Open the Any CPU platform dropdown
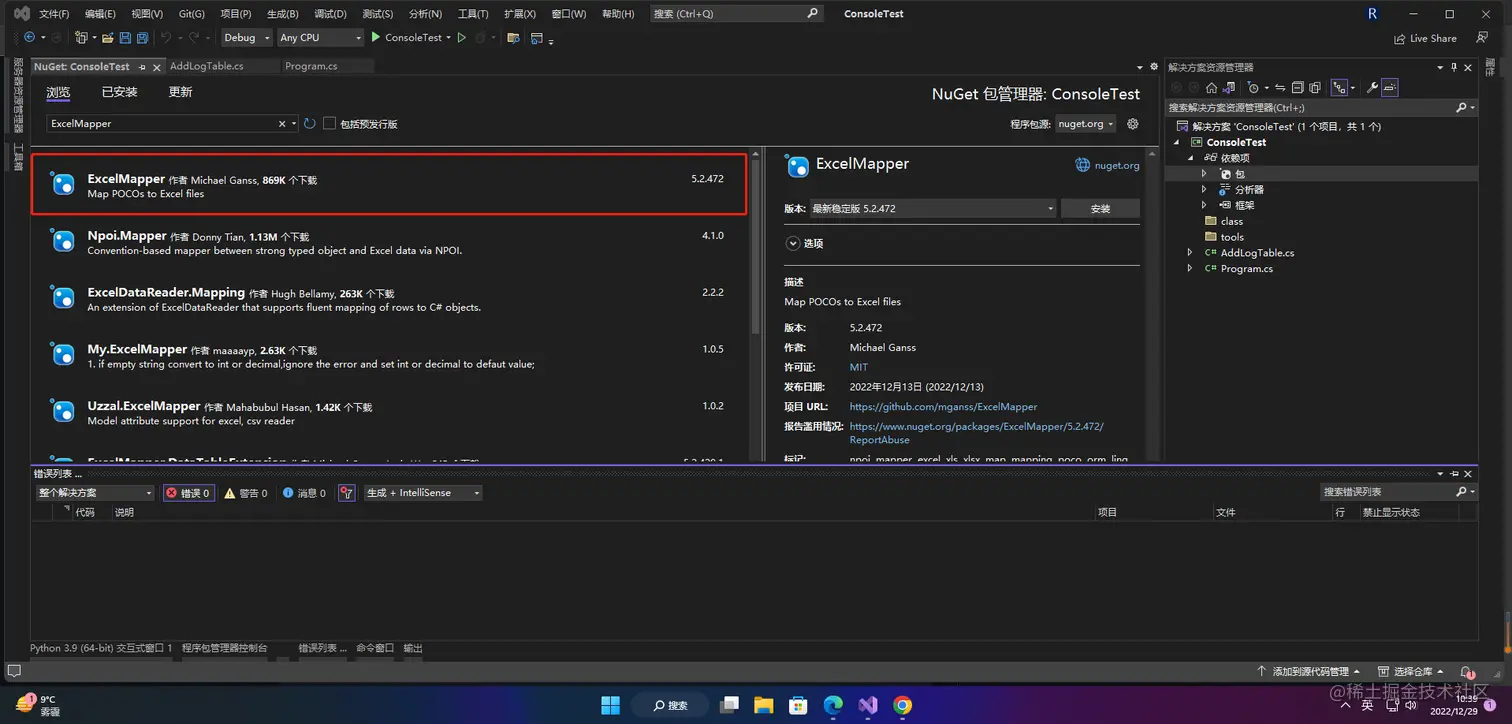The image size is (1512, 724). click(x=319, y=38)
